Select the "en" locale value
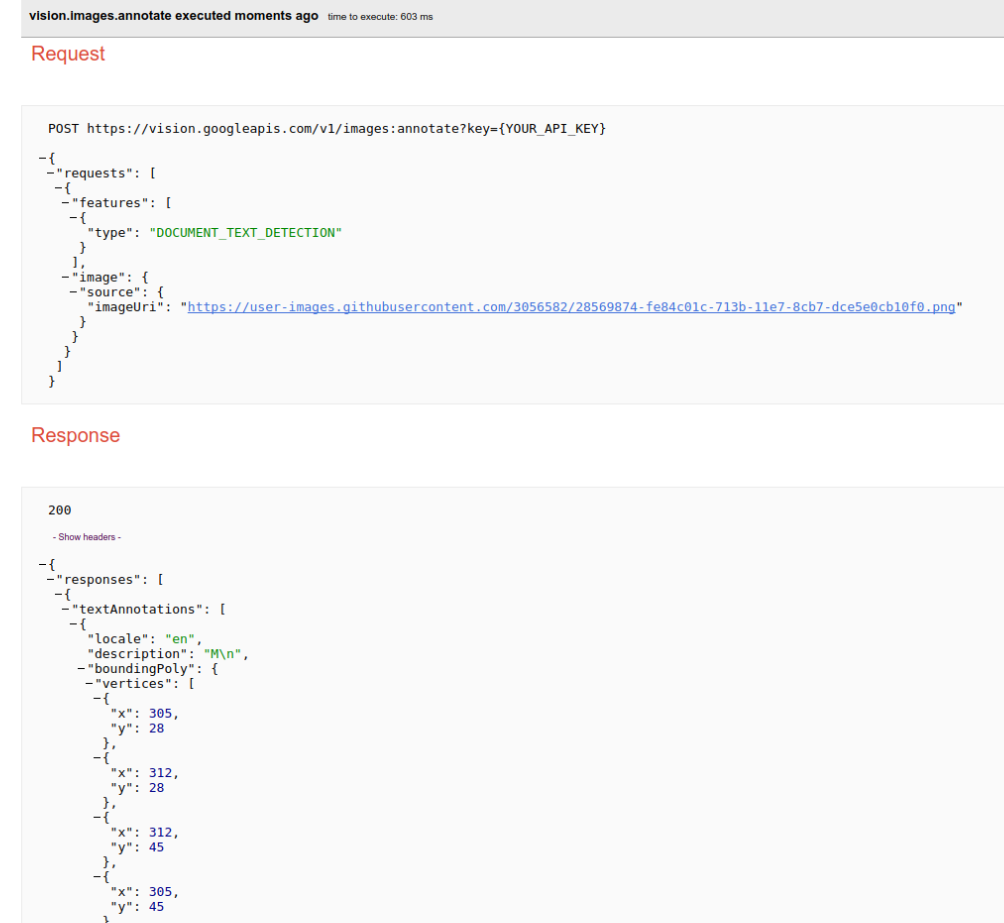The width and height of the screenshot is (1004, 923). [x=180, y=639]
